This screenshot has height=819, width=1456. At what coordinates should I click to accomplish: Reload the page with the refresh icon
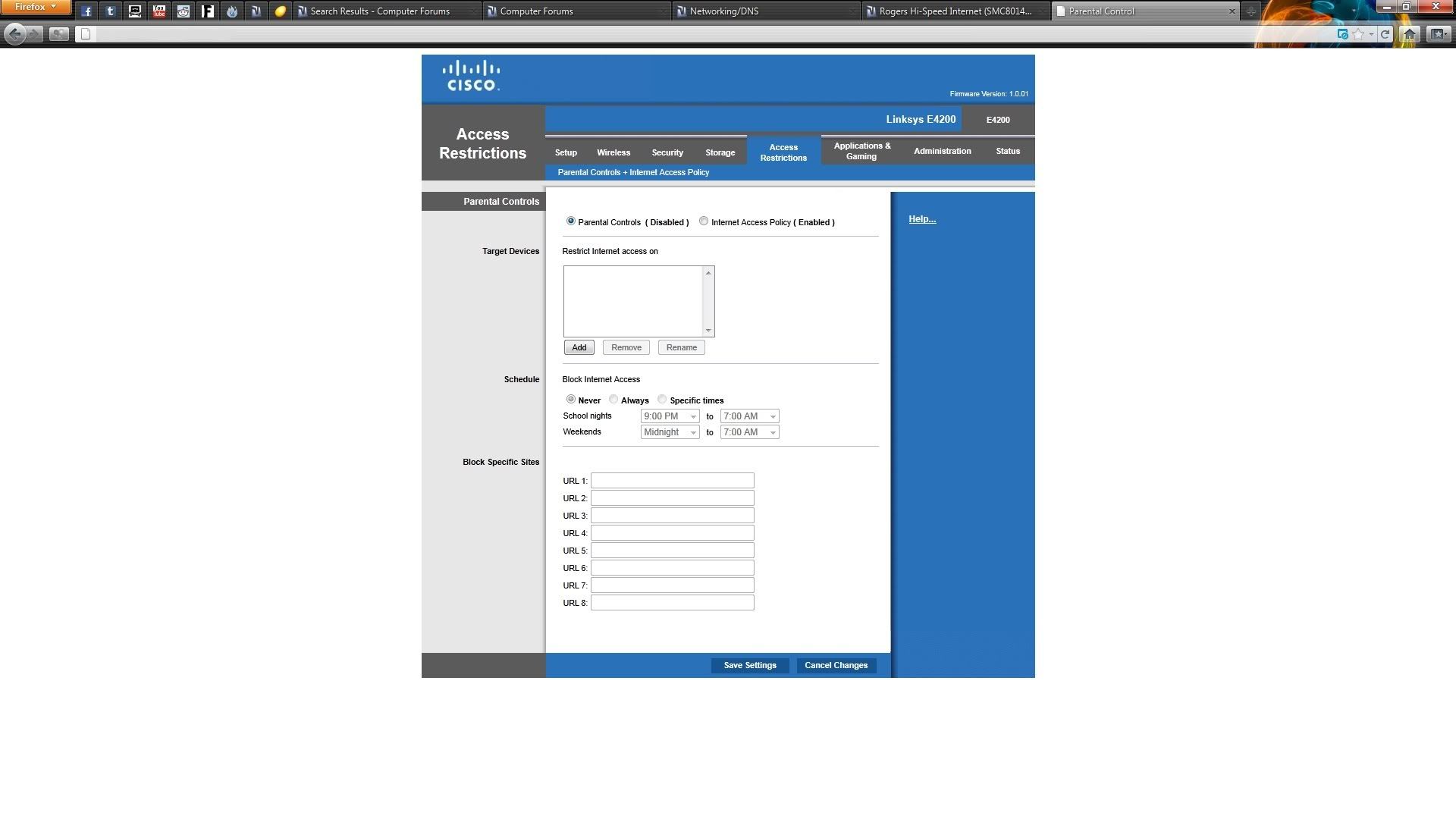click(x=1385, y=34)
